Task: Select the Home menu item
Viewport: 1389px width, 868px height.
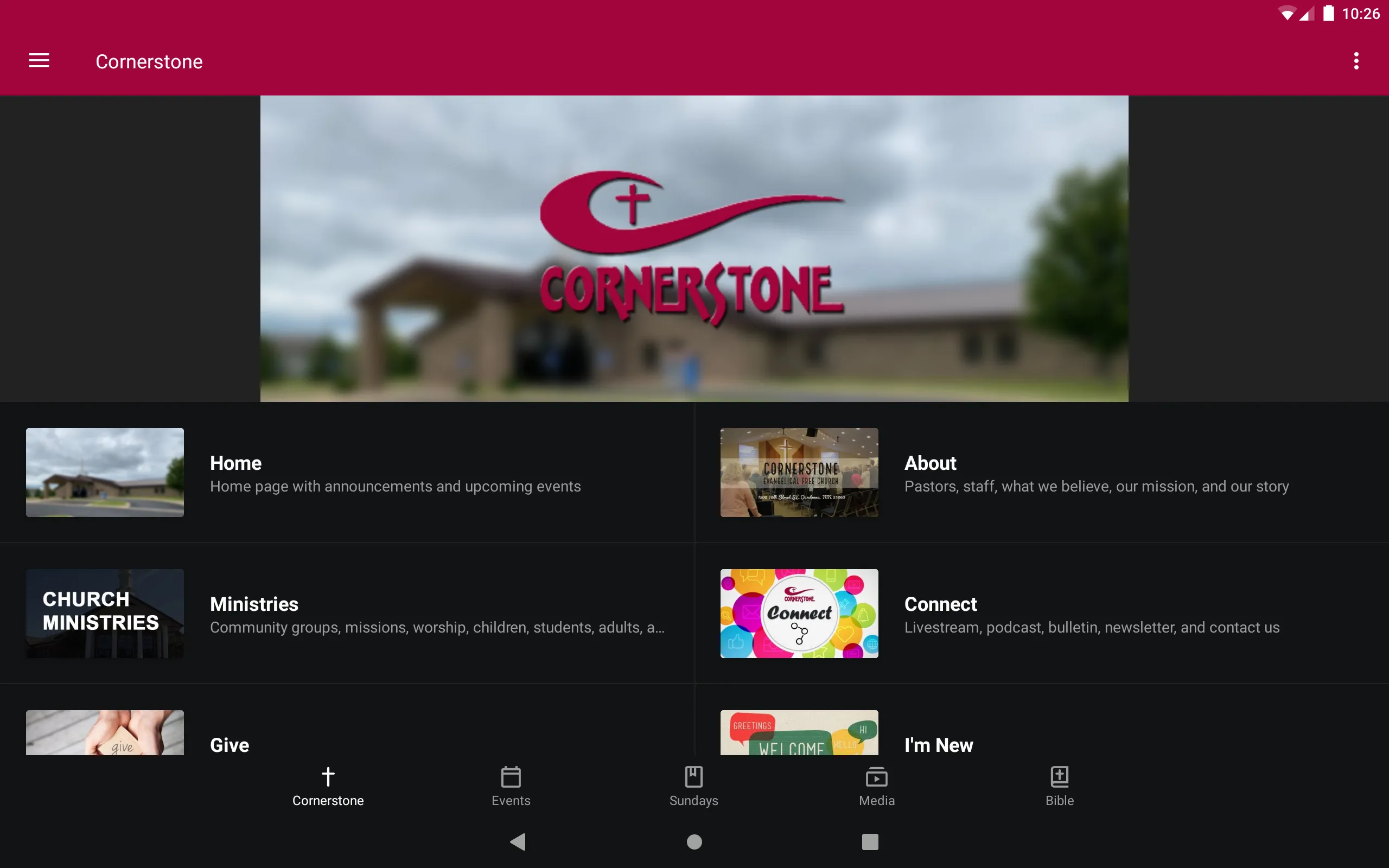Action: click(x=235, y=463)
